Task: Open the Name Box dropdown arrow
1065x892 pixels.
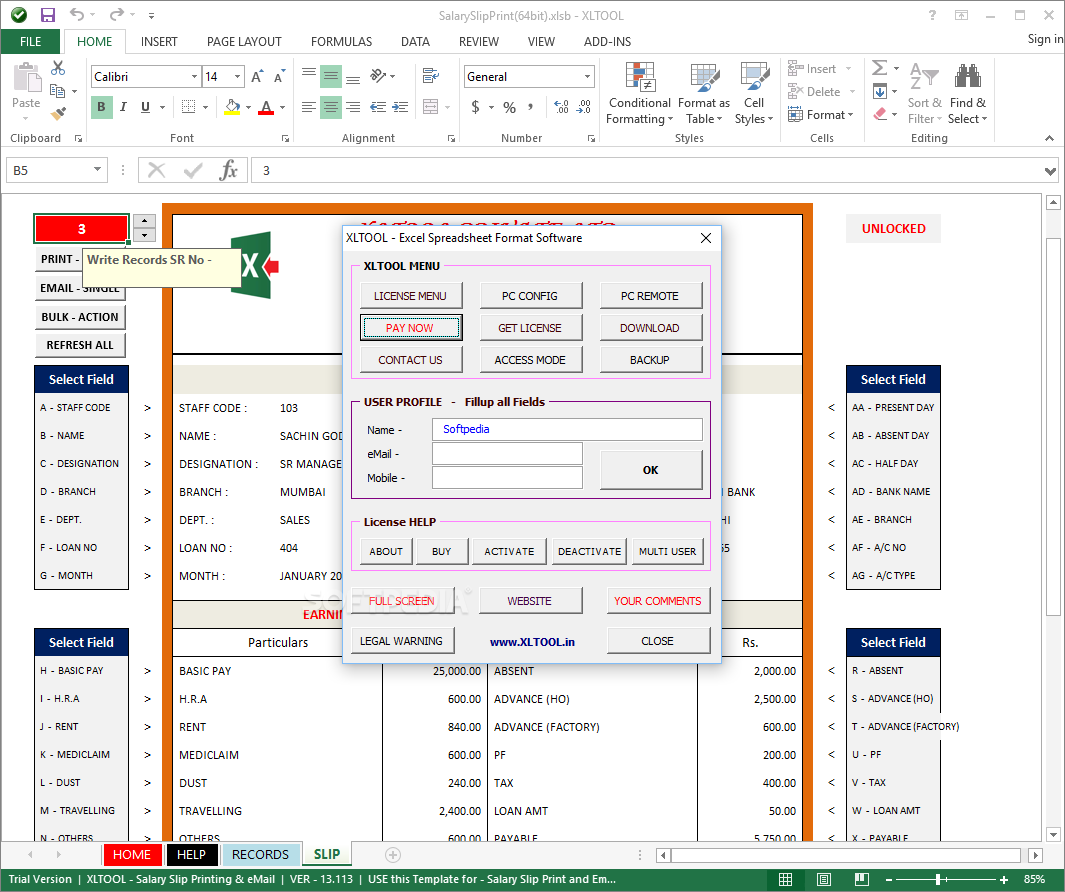Action: pos(97,170)
